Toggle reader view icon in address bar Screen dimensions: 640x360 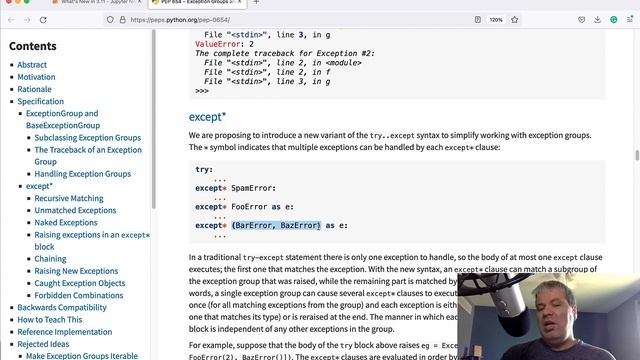coord(478,20)
